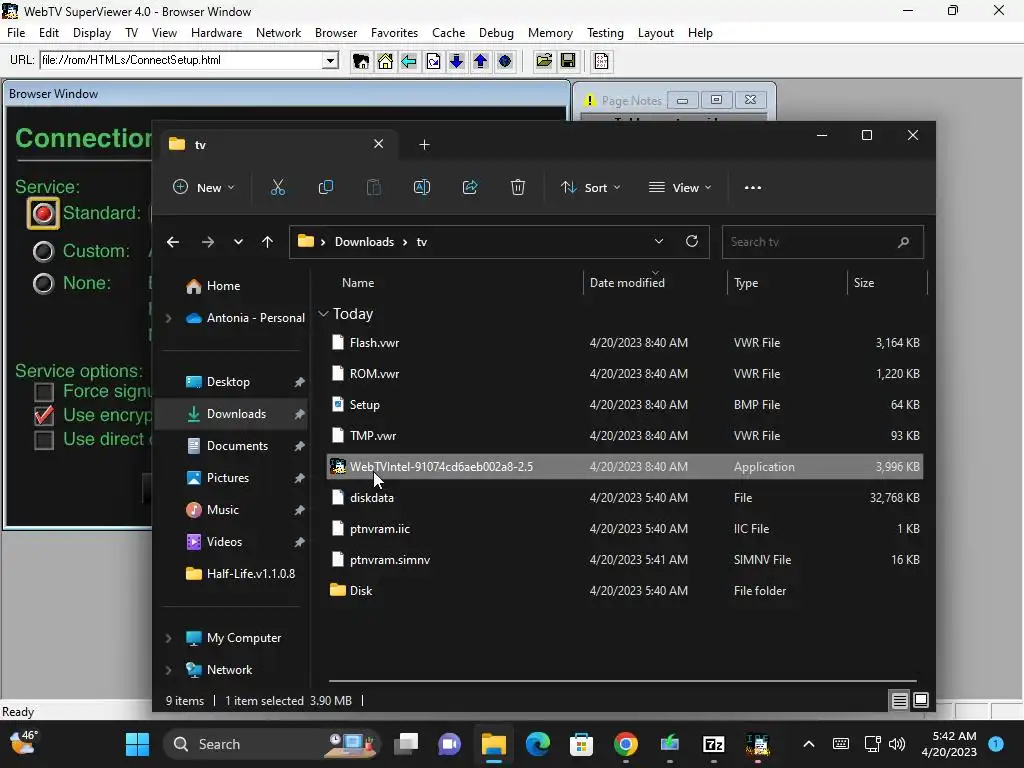Select the Disk folder
The width and height of the screenshot is (1024, 768).
point(624,591)
